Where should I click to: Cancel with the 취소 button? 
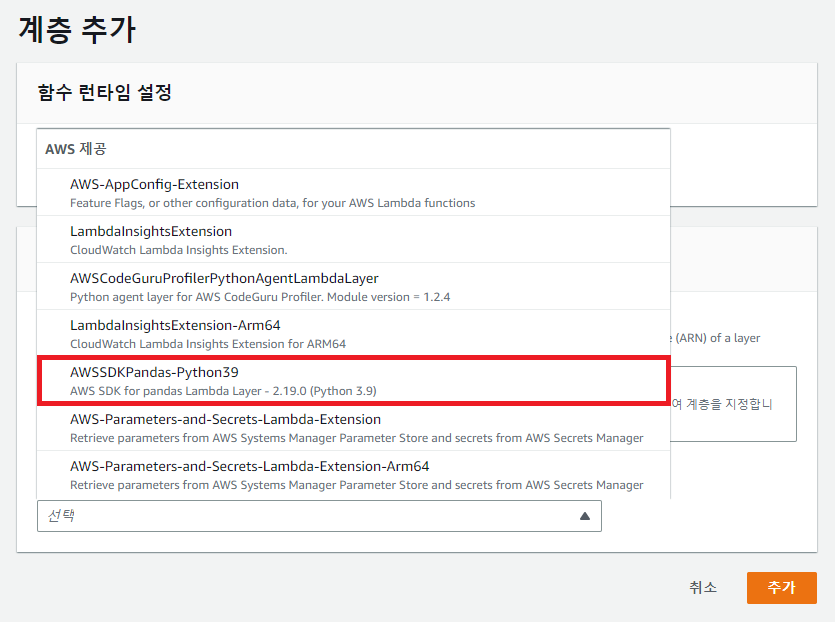coord(703,587)
